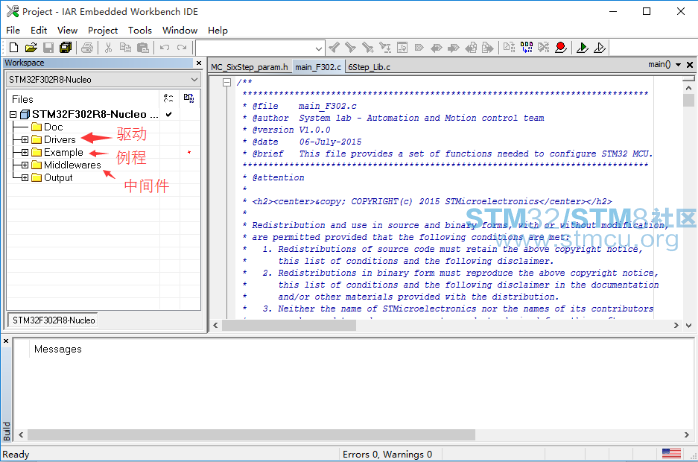This screenshot has height=462, width=698.
Task: Create a new document with toolbar icon
Action: 13,48
